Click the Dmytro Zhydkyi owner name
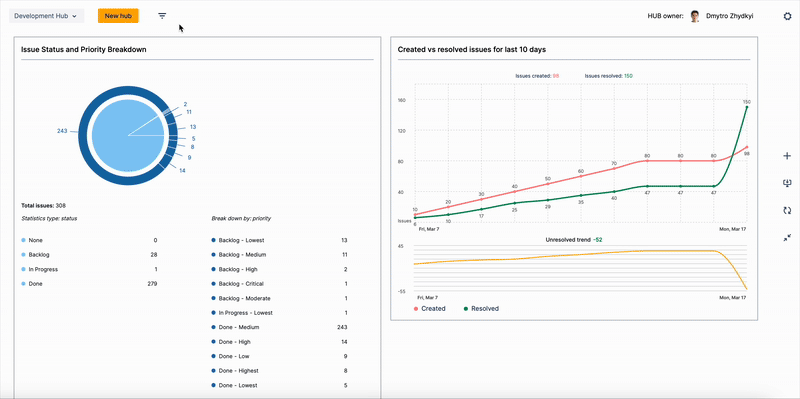This screenshot has width=800, height=399. (x=730, y=16)
